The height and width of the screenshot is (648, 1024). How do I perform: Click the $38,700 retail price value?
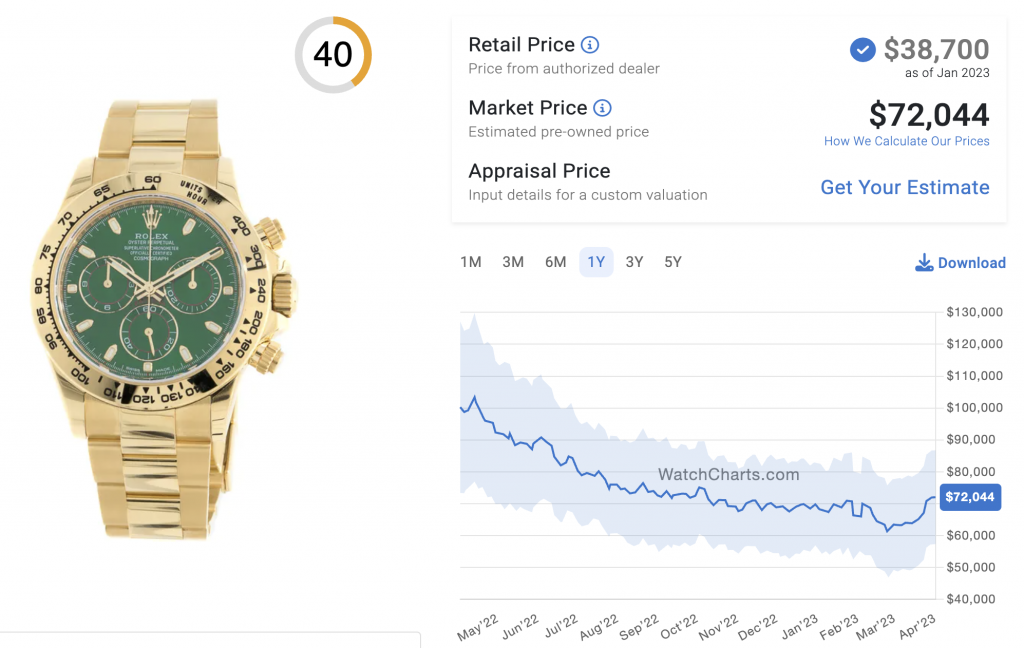pos(937,49)
